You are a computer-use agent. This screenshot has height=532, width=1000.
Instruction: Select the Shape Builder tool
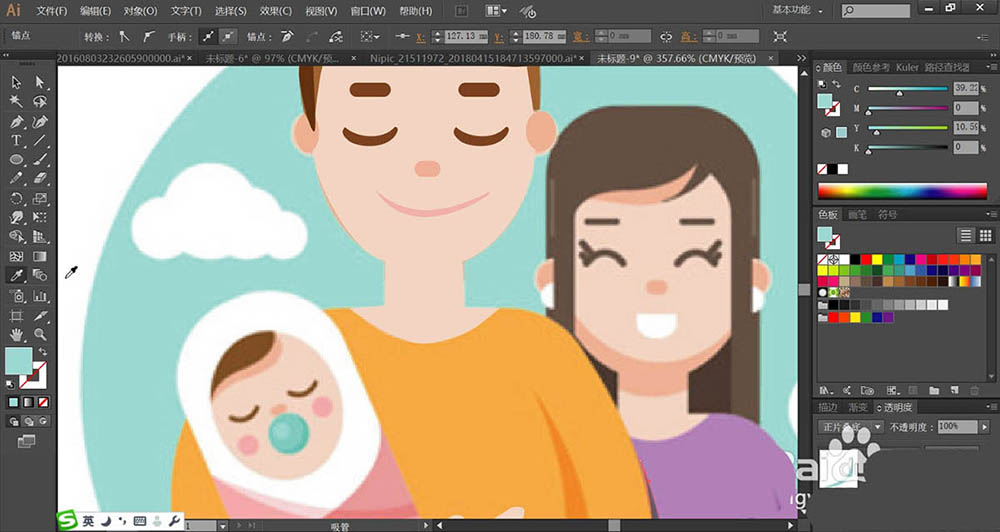point(16,237)
